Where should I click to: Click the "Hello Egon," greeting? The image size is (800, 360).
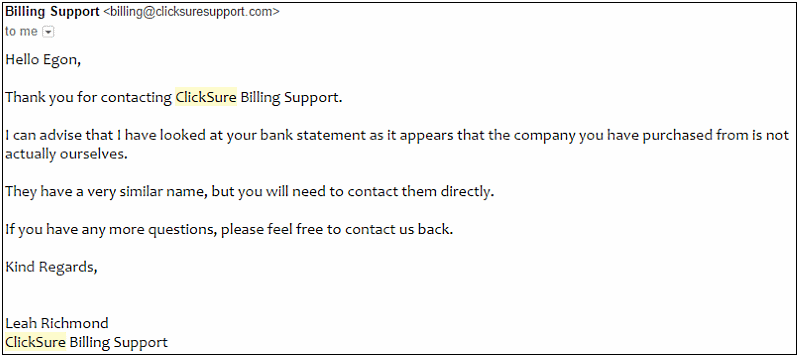click(x=43, y=60)
